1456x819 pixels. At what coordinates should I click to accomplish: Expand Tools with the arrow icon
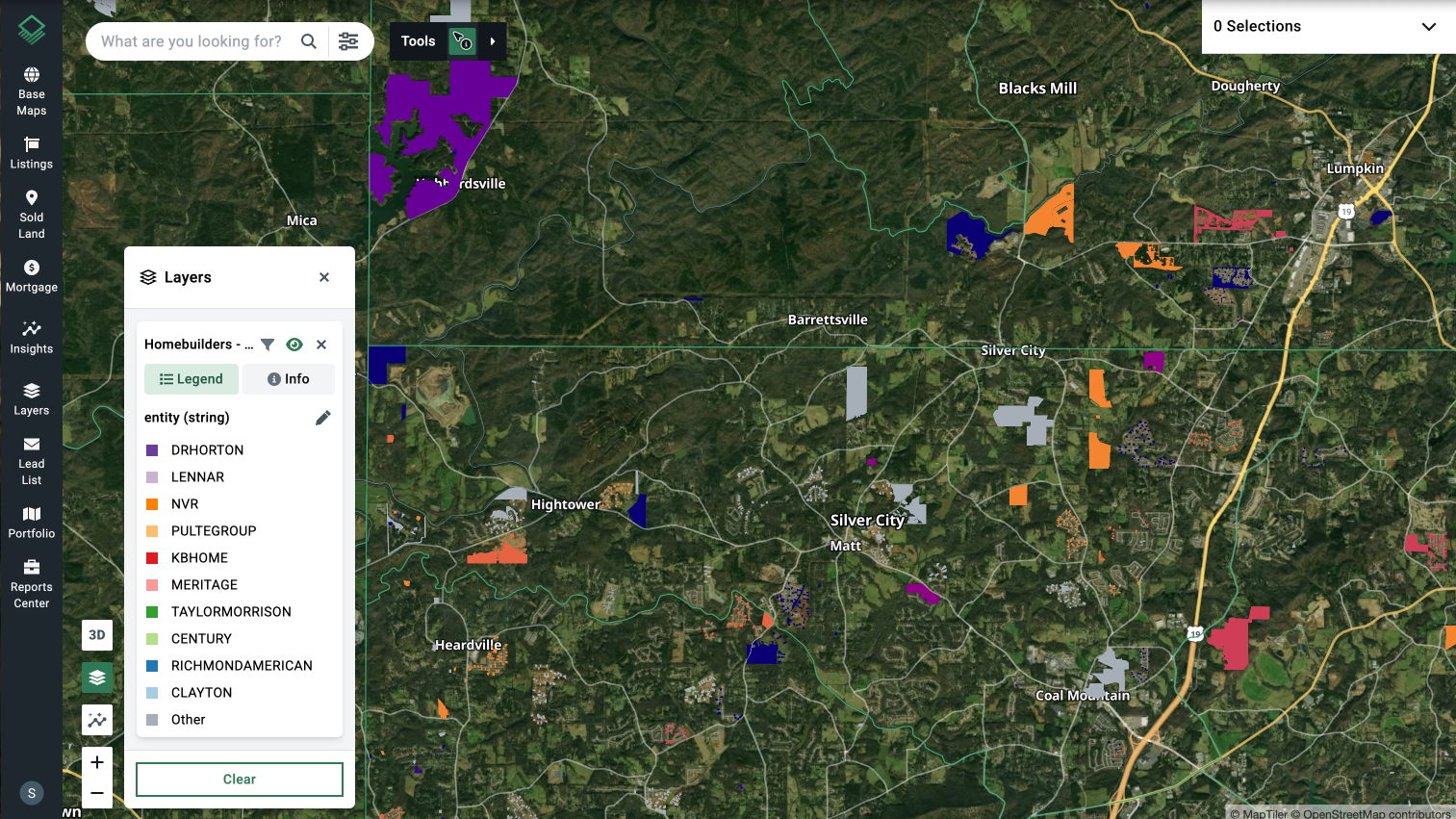493,41
